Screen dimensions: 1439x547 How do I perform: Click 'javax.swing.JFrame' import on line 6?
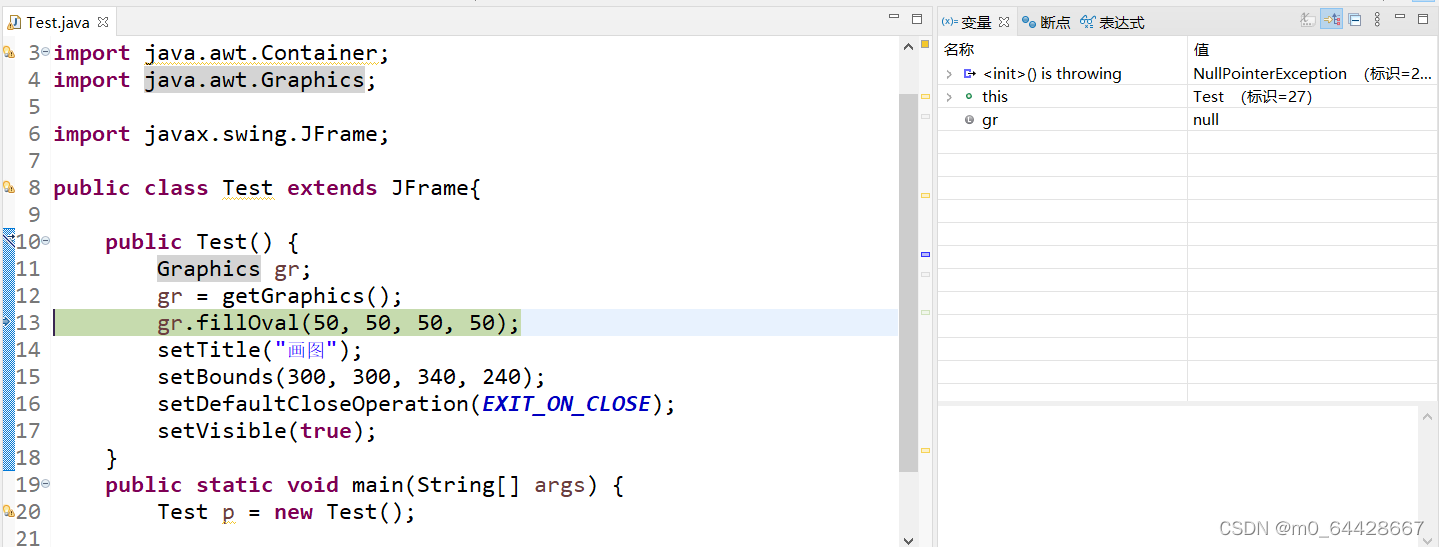(x=260, y=134)
